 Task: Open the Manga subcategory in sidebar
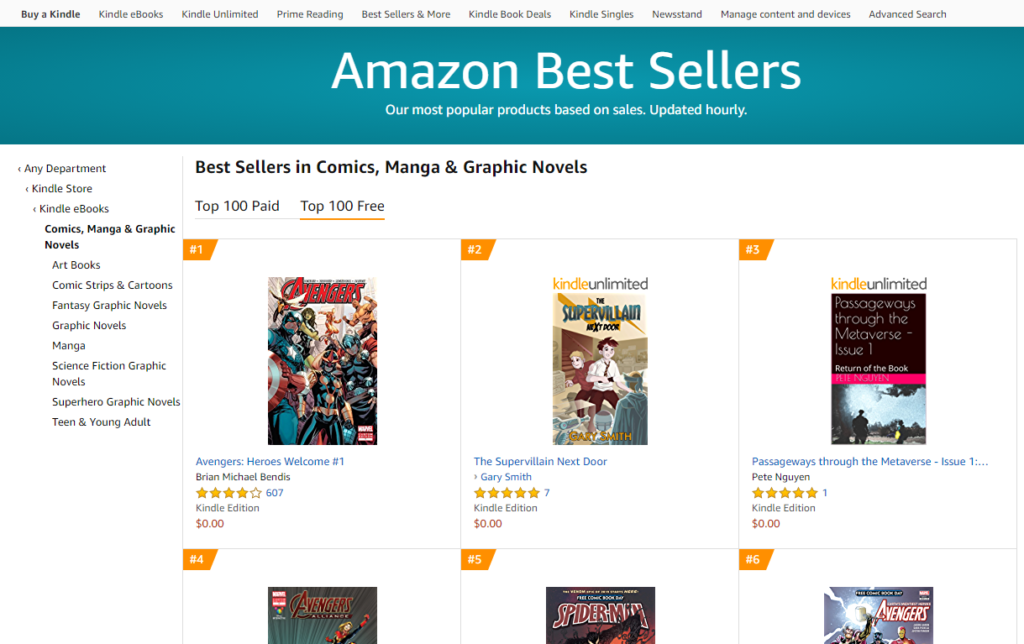tap(69, 346)
